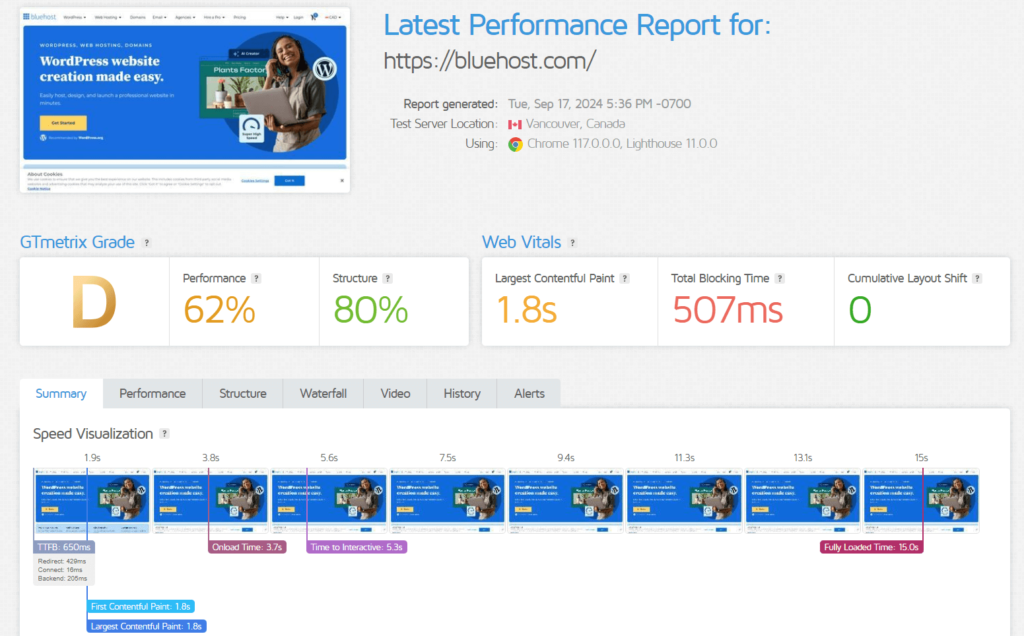Screen dimensions: 1024x636
Task: Click the 80% Structure score
Action: point(370,310)
